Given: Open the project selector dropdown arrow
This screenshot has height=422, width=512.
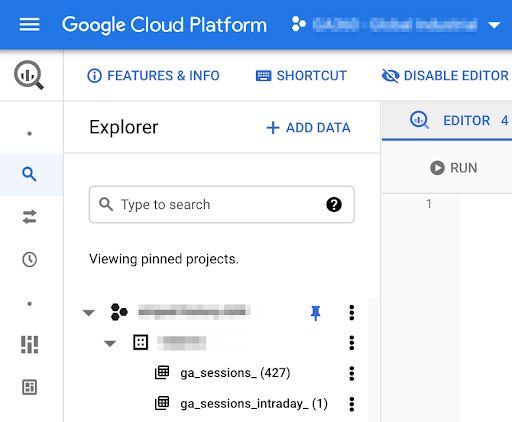Looking at the screenshot, I should [x=494, y=25].
